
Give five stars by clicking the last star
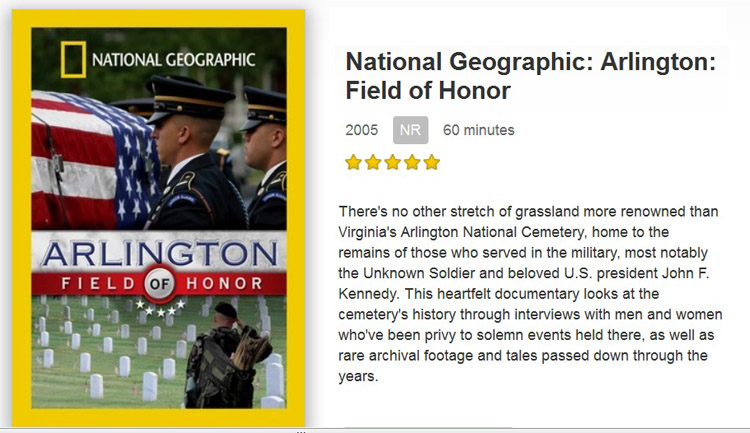pyautogui.click(x=431, y=162)
